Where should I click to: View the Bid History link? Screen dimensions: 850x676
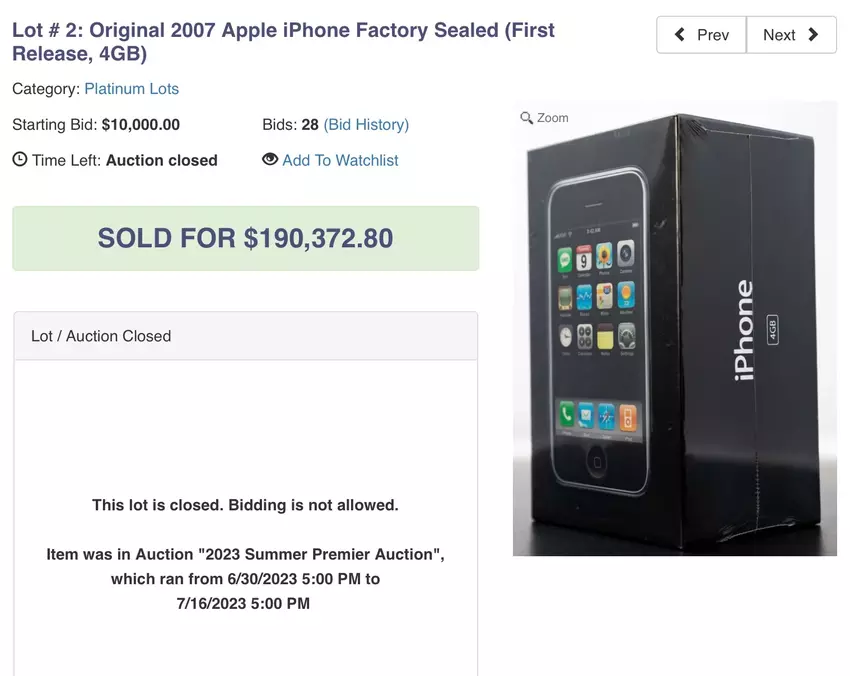click(366, 125)
